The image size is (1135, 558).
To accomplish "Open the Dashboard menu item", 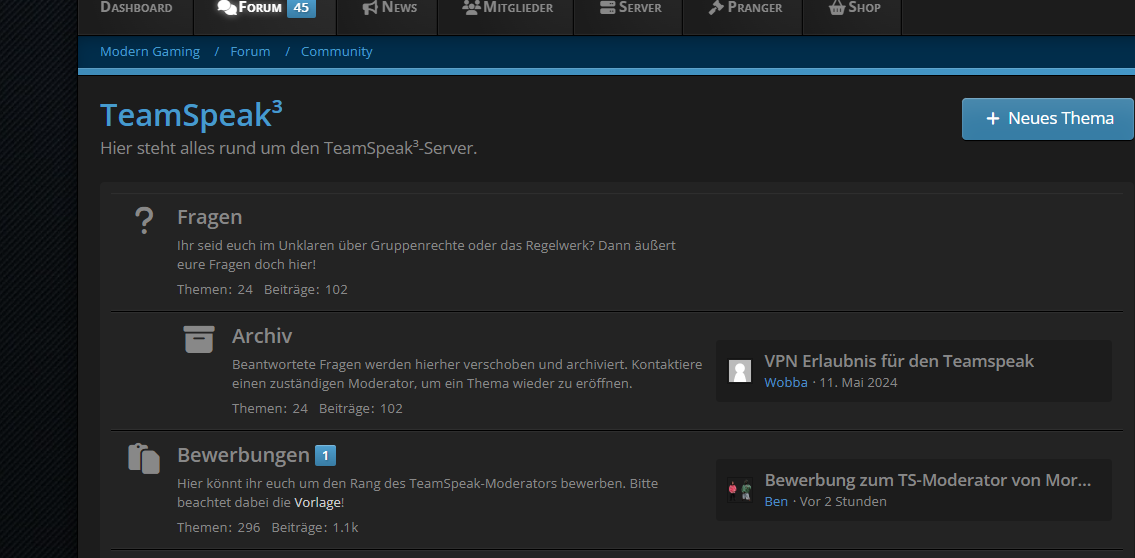I will (136, 9).
